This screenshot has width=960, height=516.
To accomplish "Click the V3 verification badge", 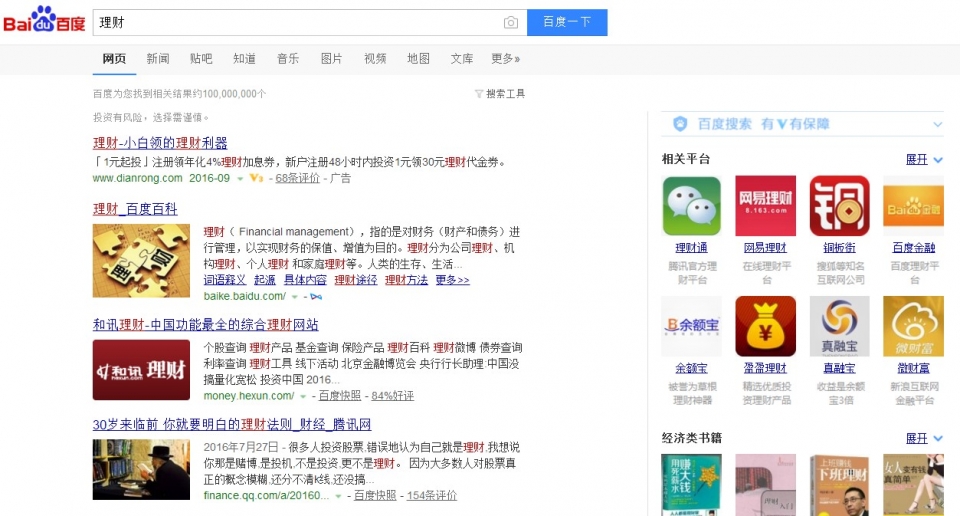I will pos(256,178).
